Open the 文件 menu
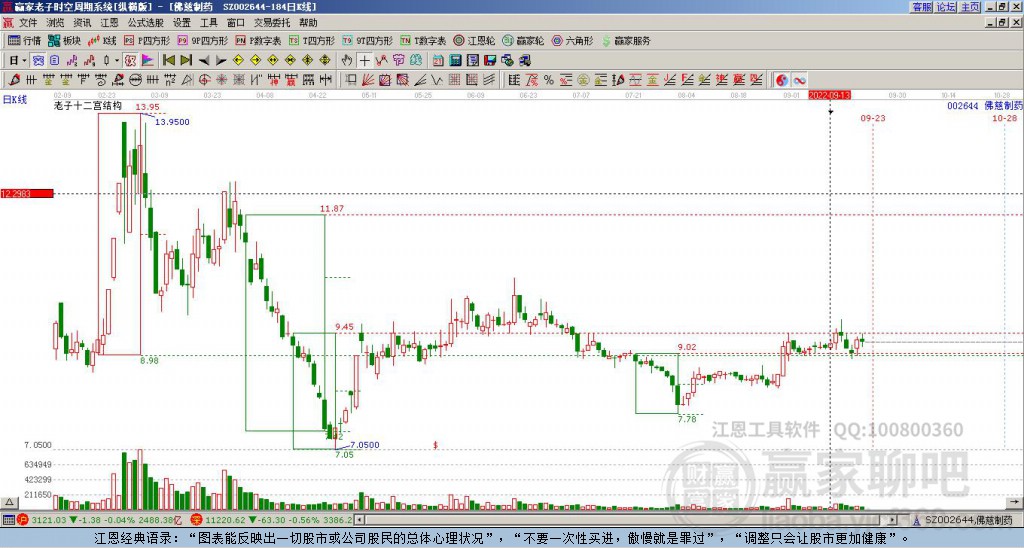Viewport: 1024px width, 548px height. [28, 23]
